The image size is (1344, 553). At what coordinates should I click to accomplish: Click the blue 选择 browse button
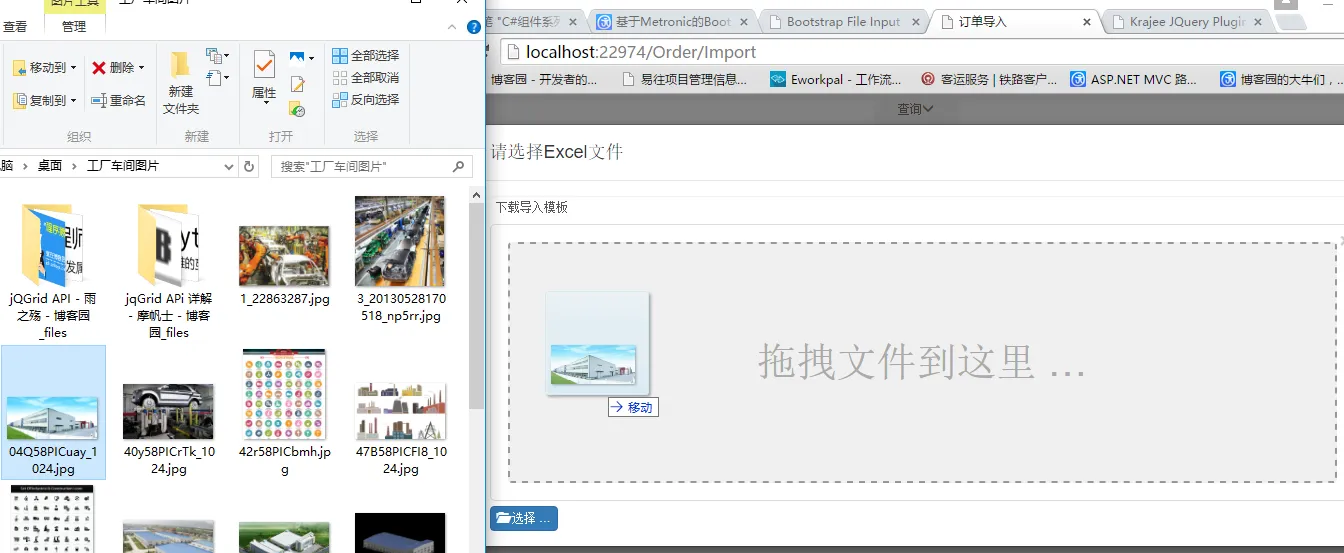tap(524, 519)
